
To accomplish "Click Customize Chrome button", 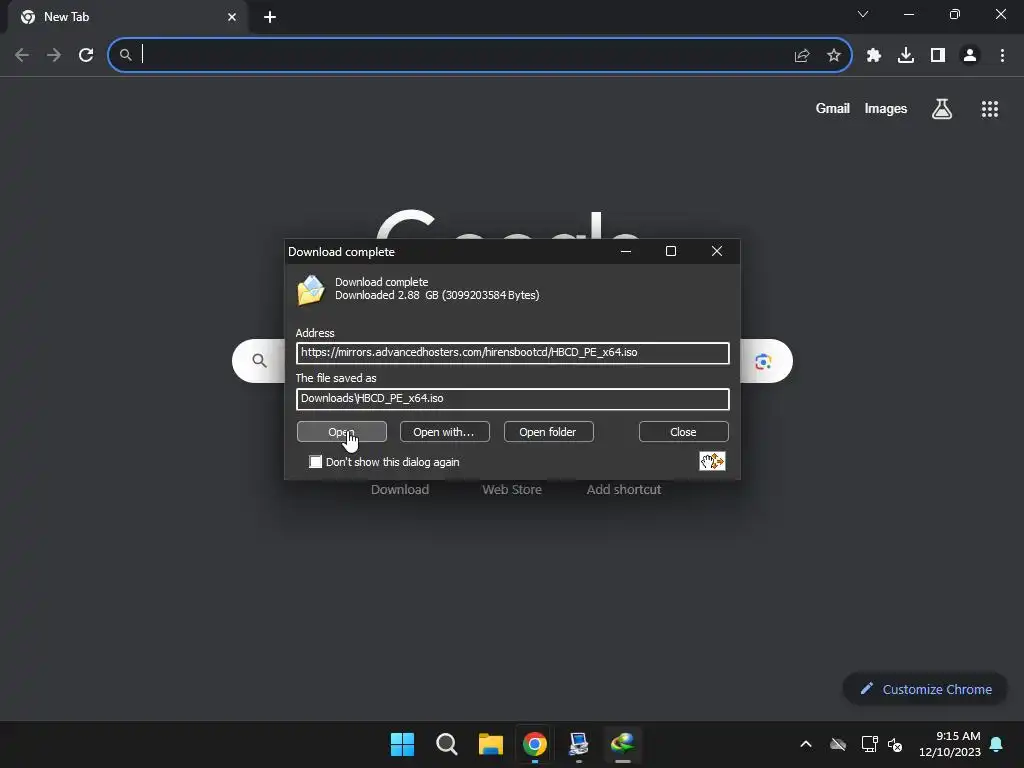I will pos(925,689).
